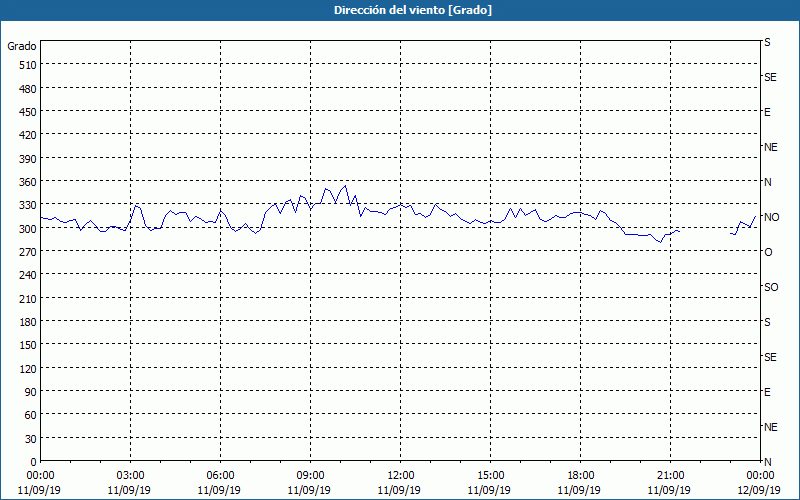Select the 06:00 x-axis time label
800x500 pixels.
(220, 476)
